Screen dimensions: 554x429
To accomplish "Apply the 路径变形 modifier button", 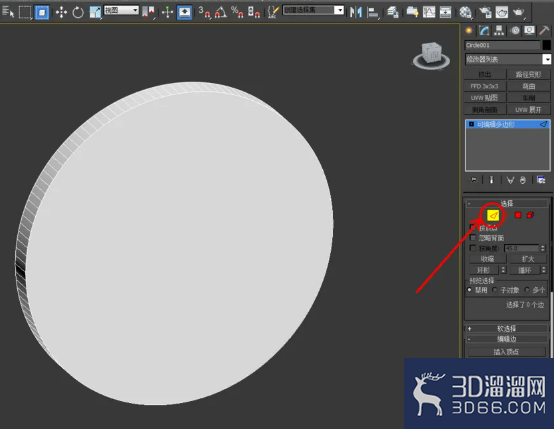I will pyautogui.click(x=529, y=74).
